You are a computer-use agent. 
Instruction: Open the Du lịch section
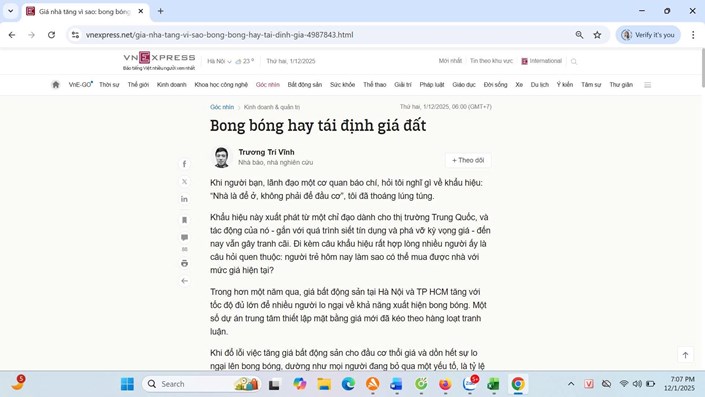540,85
